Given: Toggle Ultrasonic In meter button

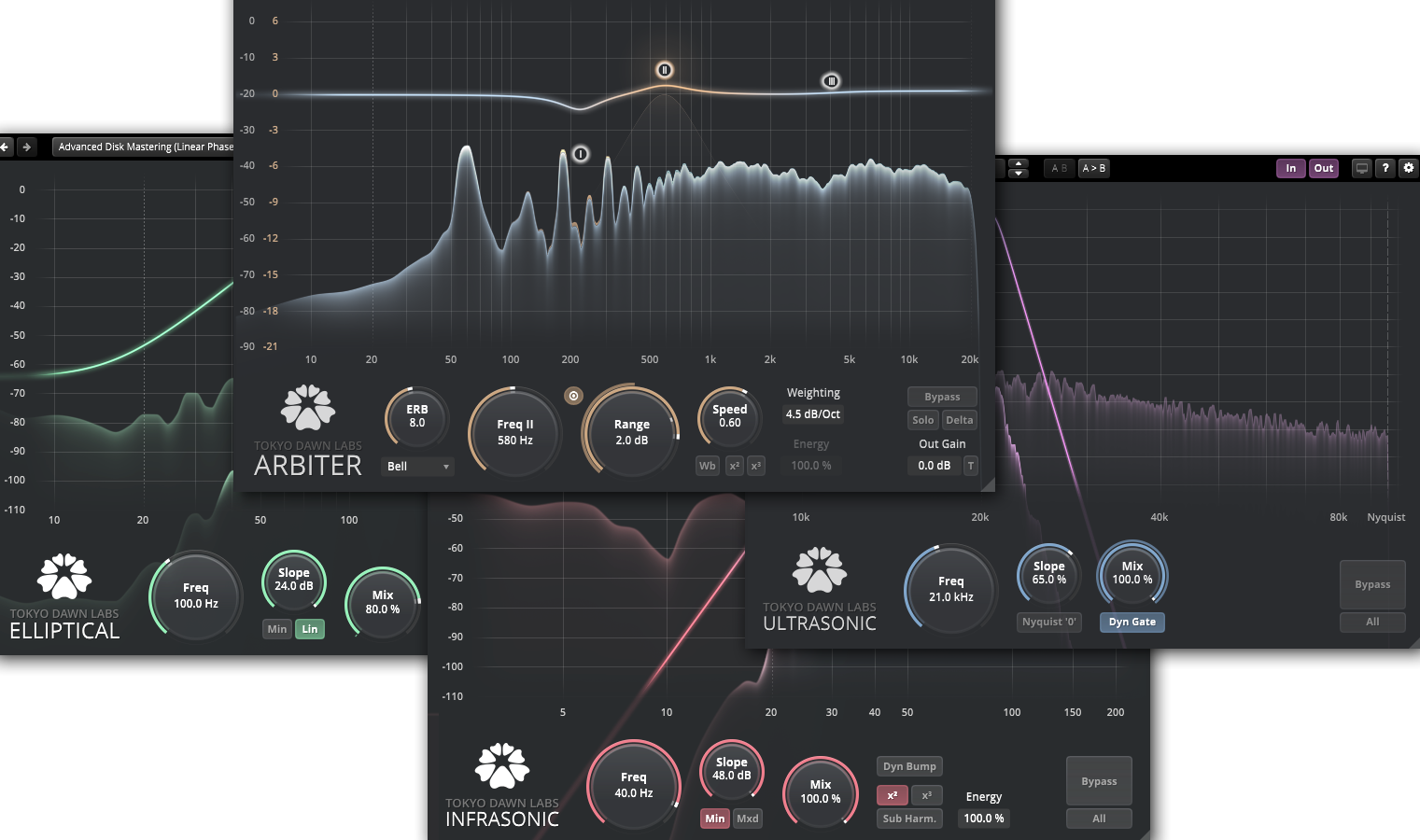Looking at the screenshot, I should (x=1291, y=168).
